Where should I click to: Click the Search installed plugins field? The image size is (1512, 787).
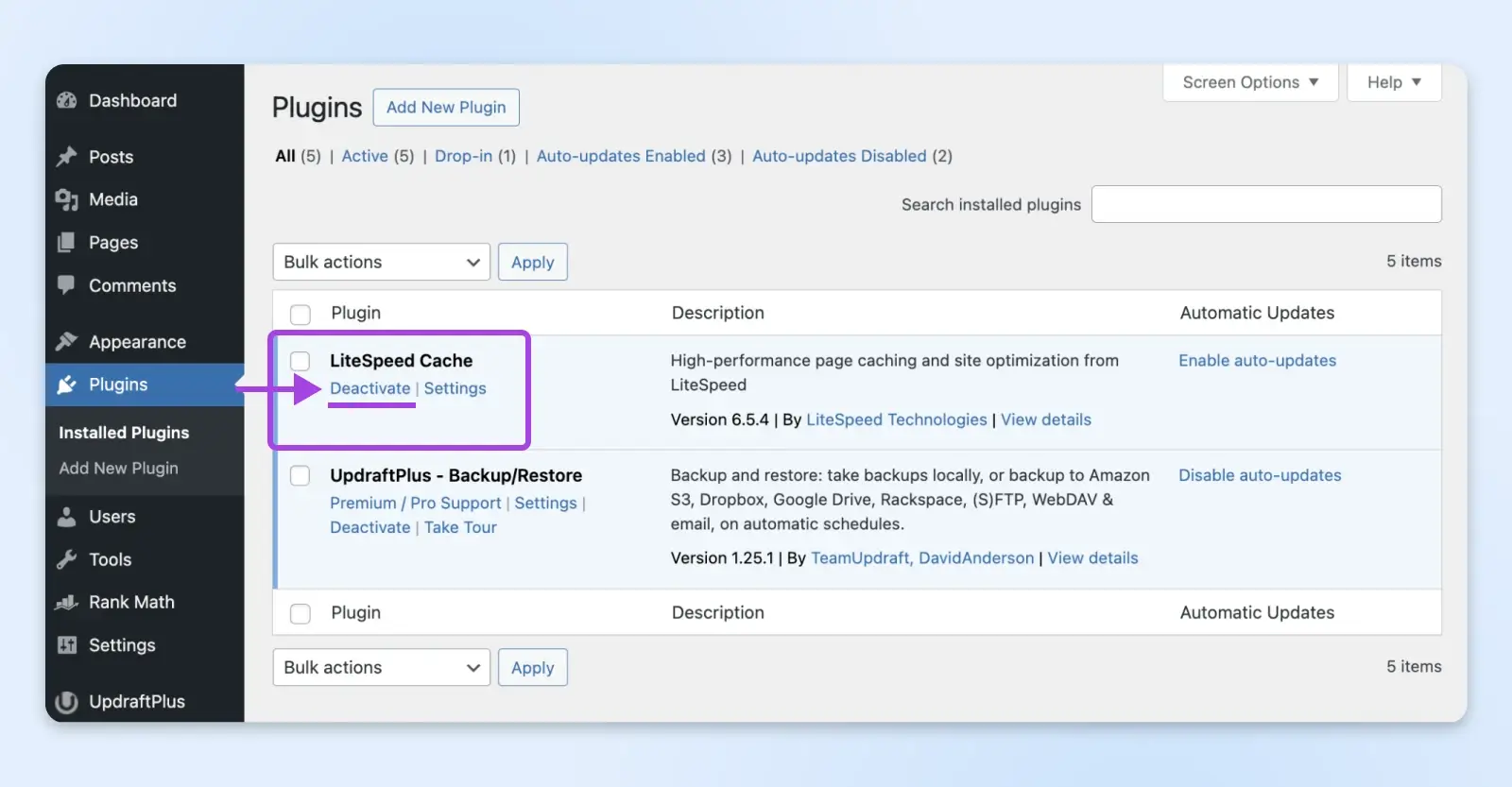click(x=1265, y=204)
